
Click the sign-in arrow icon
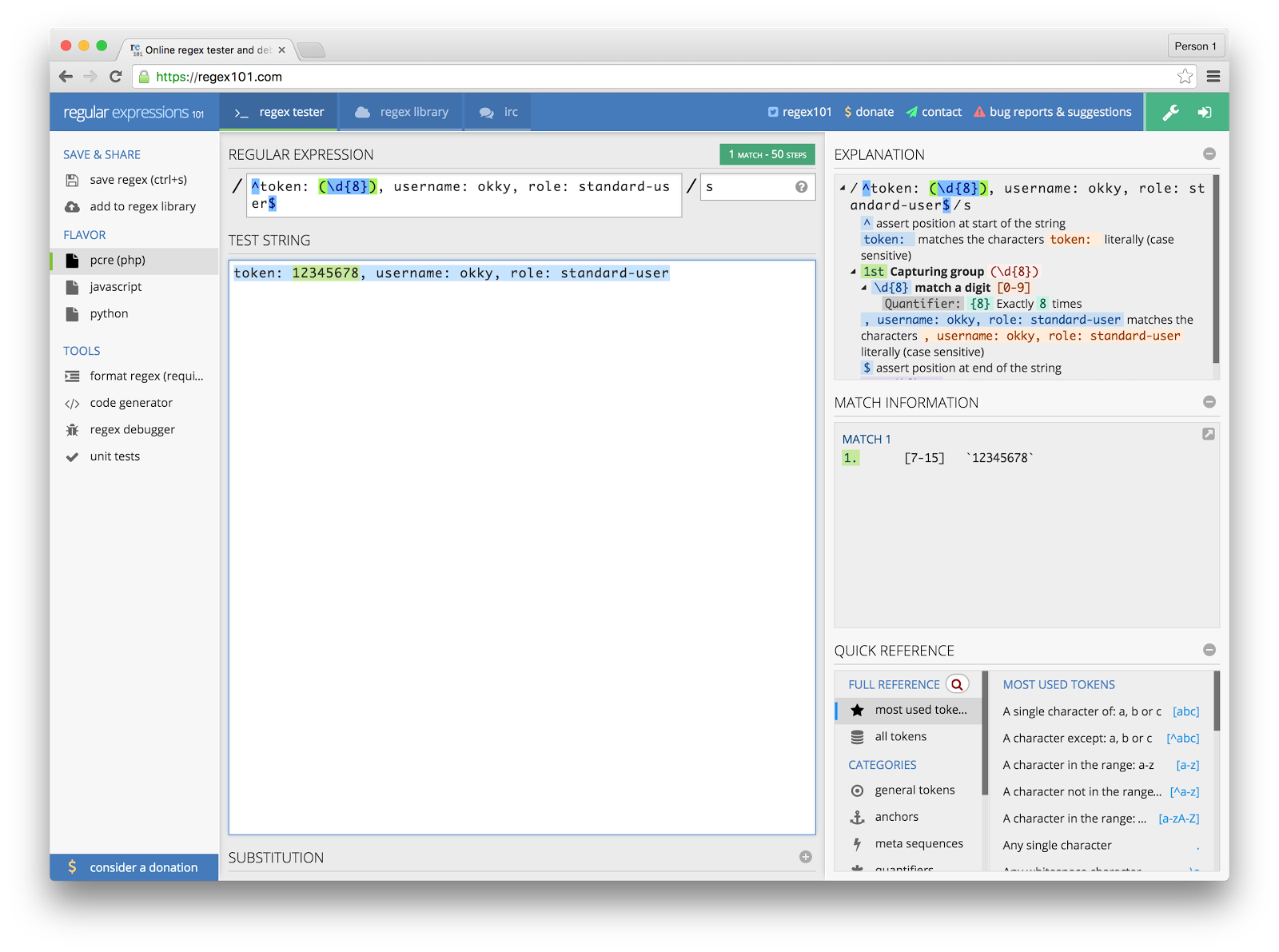coord(1205,113)
